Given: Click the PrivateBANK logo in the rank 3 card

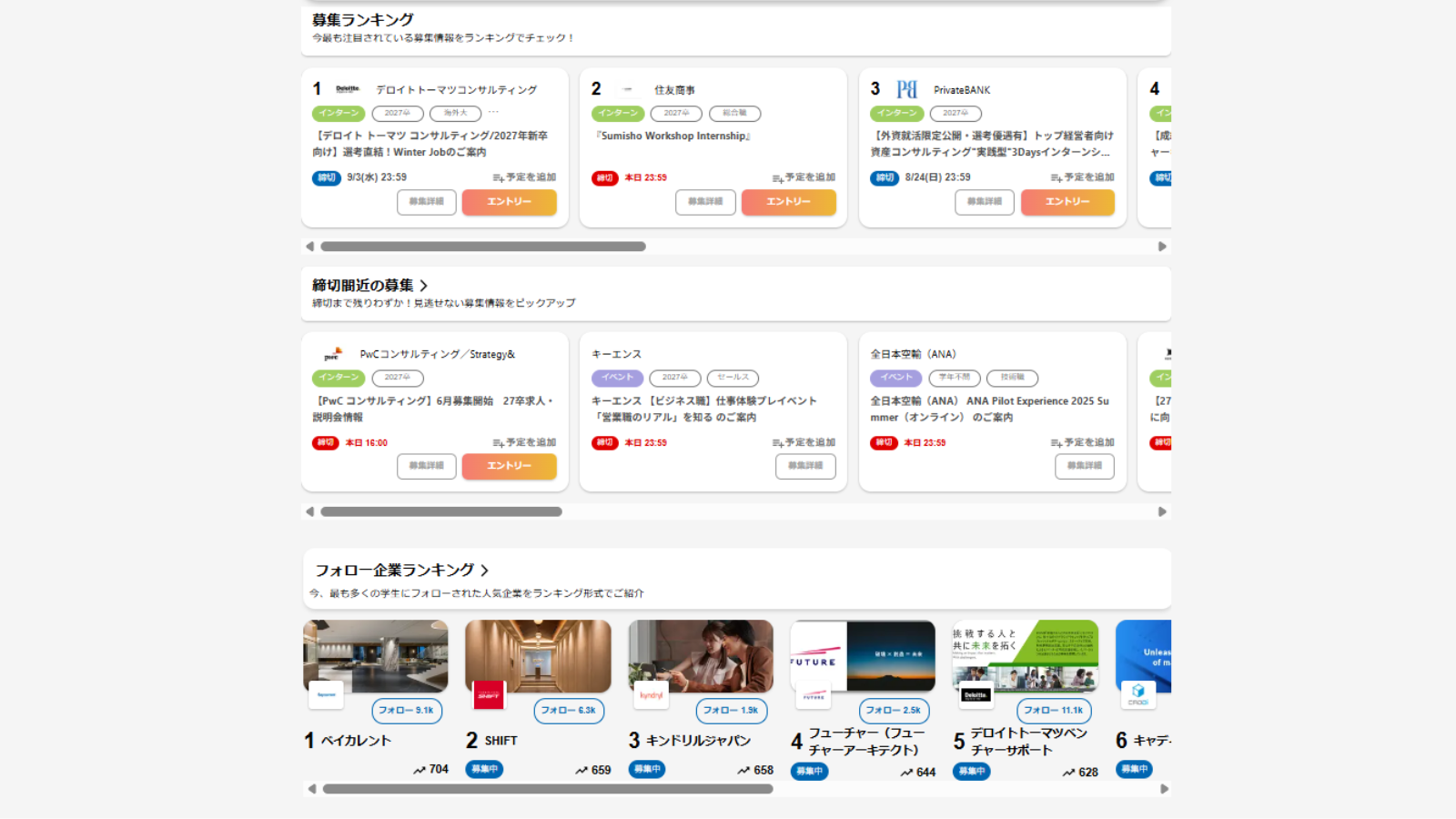Looking at the screenshot, I should [906, 89].
